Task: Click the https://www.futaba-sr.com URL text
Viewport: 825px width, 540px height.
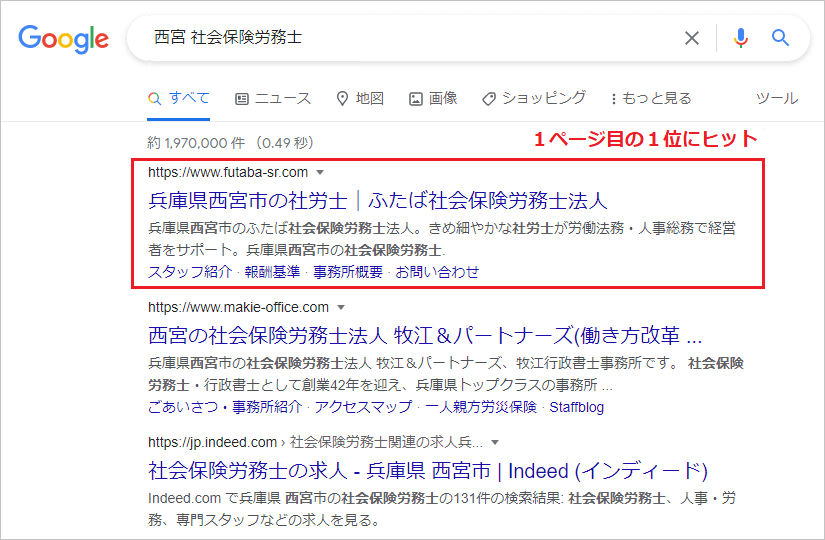Action: pos(228,173)
